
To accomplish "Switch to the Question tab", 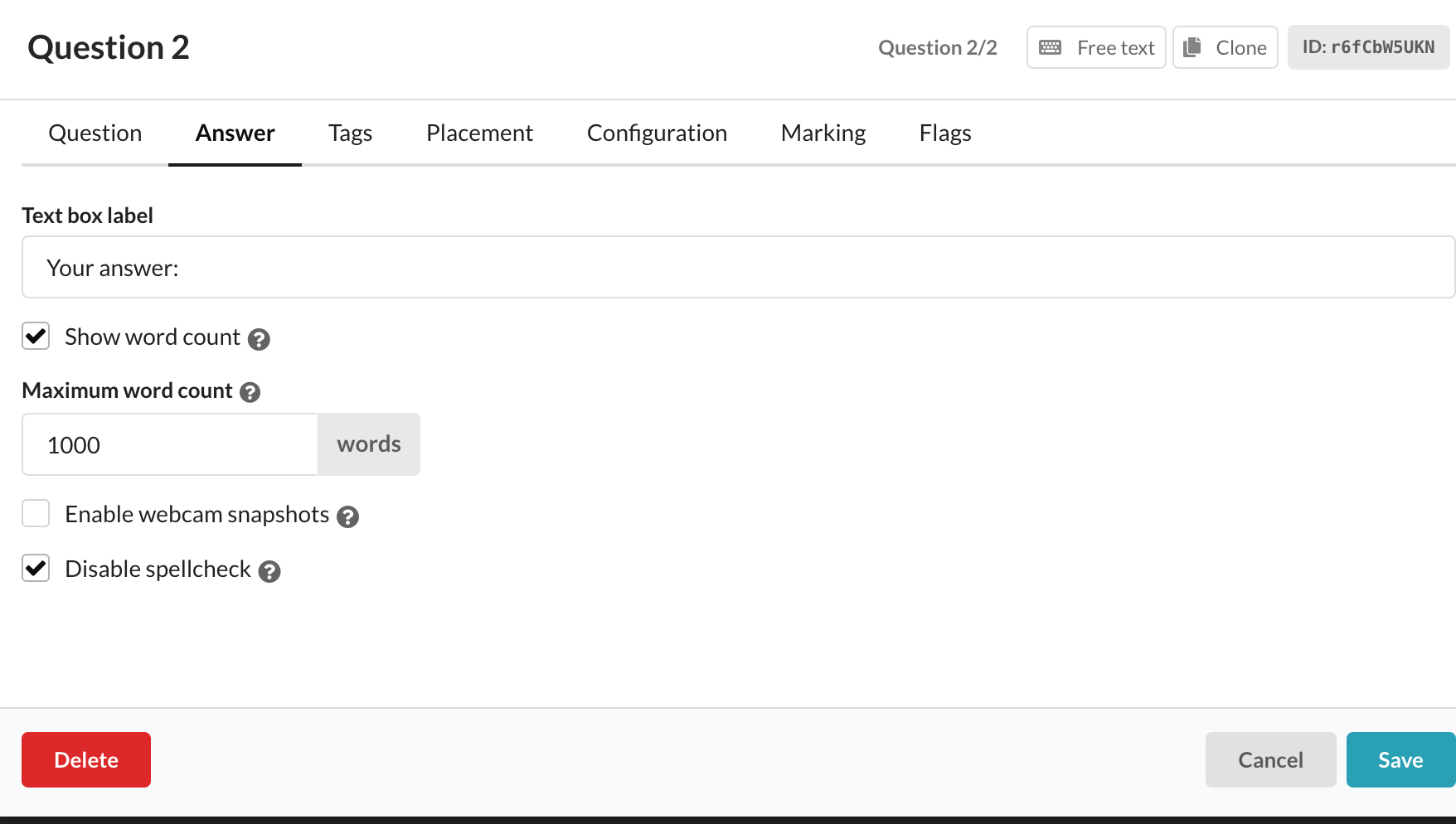I will tap(95, 133).
